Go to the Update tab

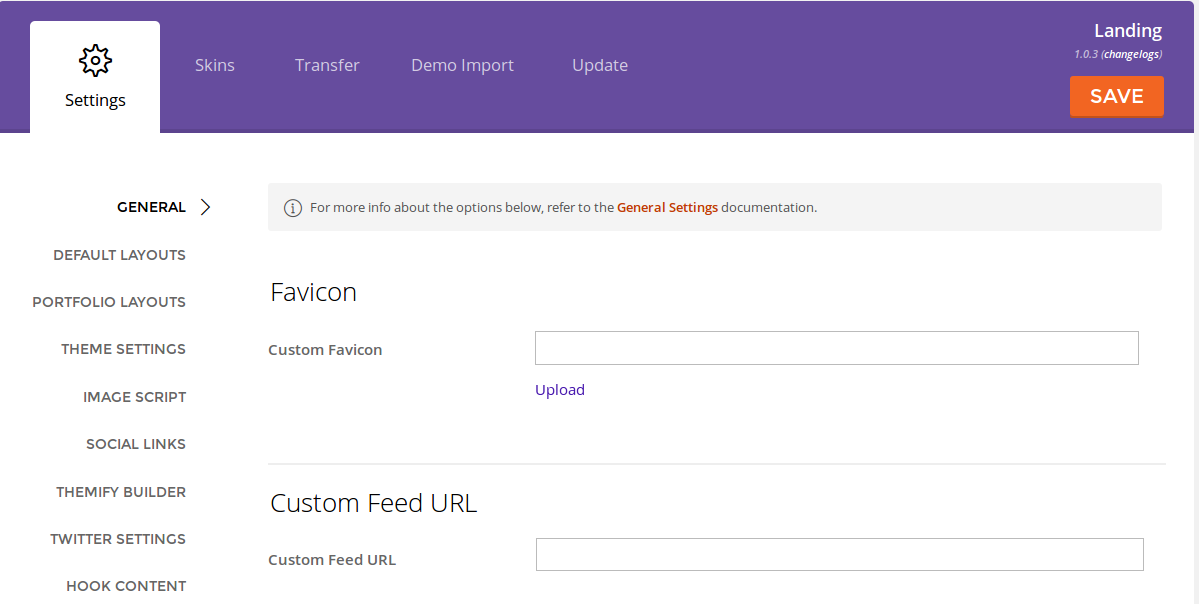tap(600, 65)
